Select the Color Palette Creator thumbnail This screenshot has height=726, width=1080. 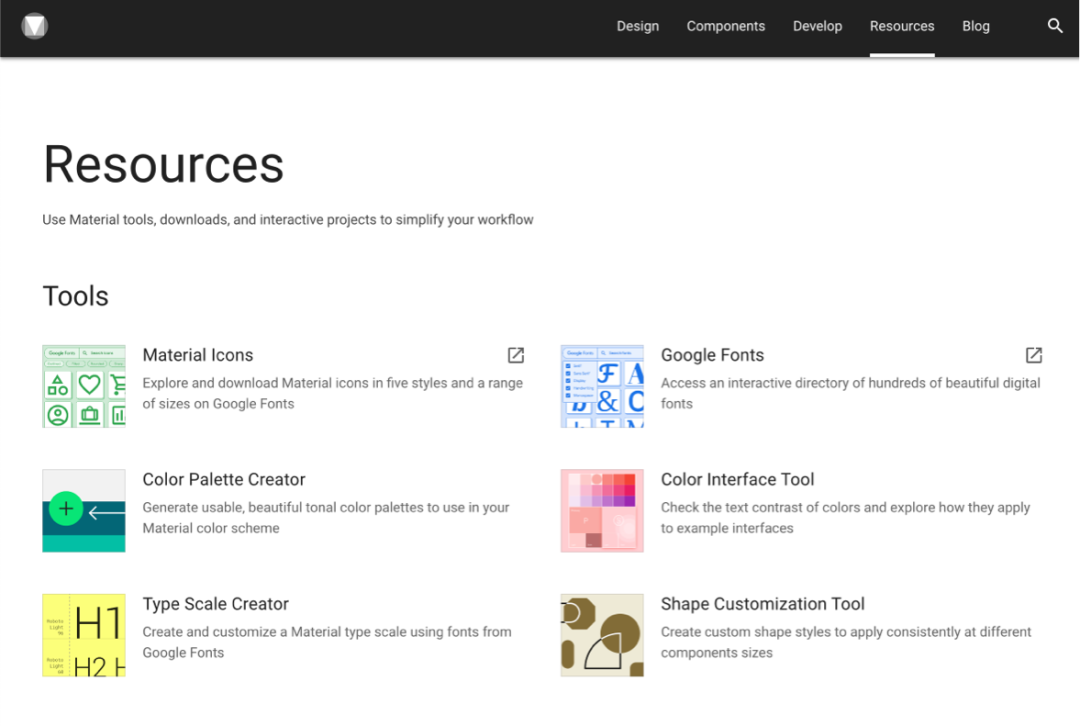(x=84, y=511)
